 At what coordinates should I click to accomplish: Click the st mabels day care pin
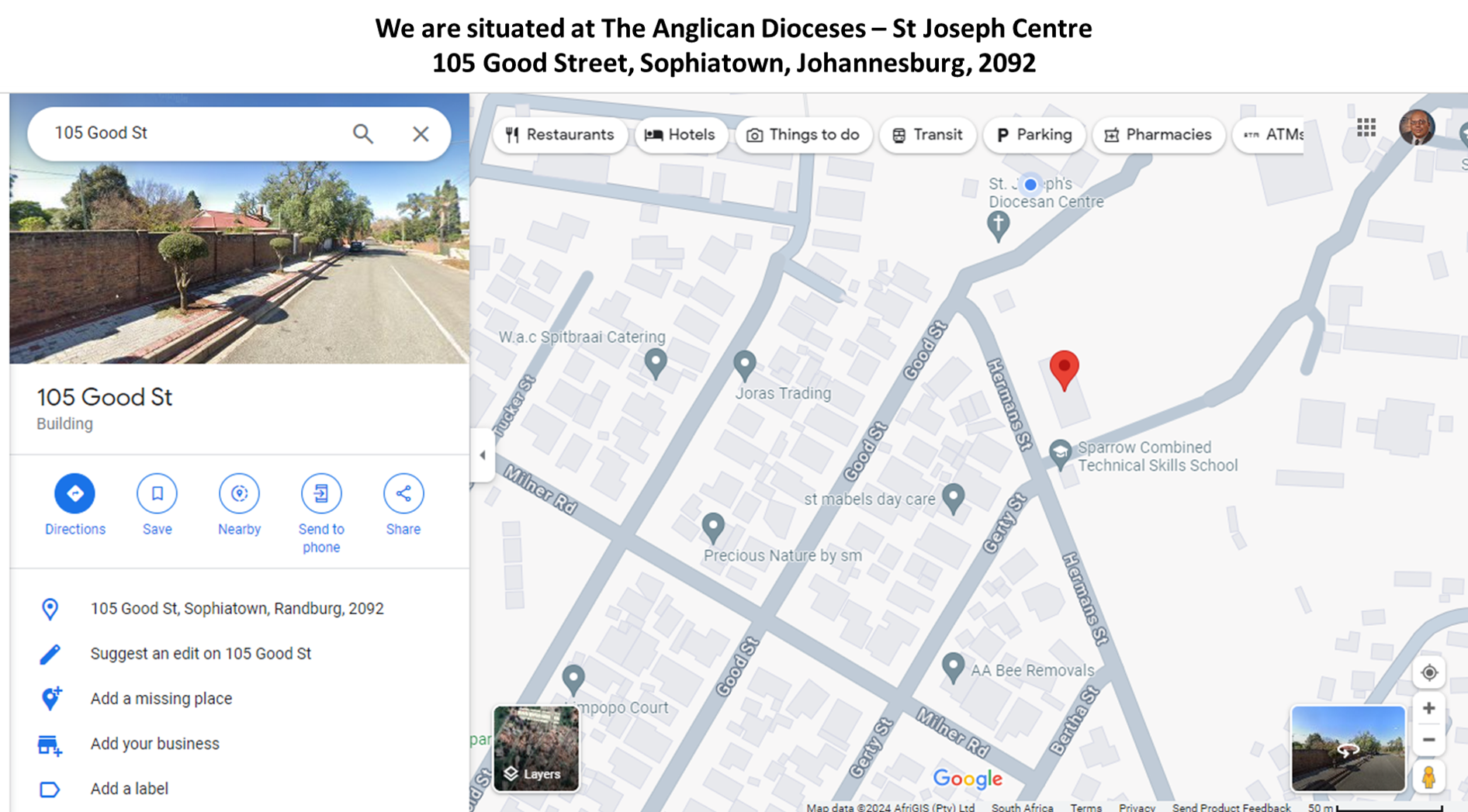[953, 498]
